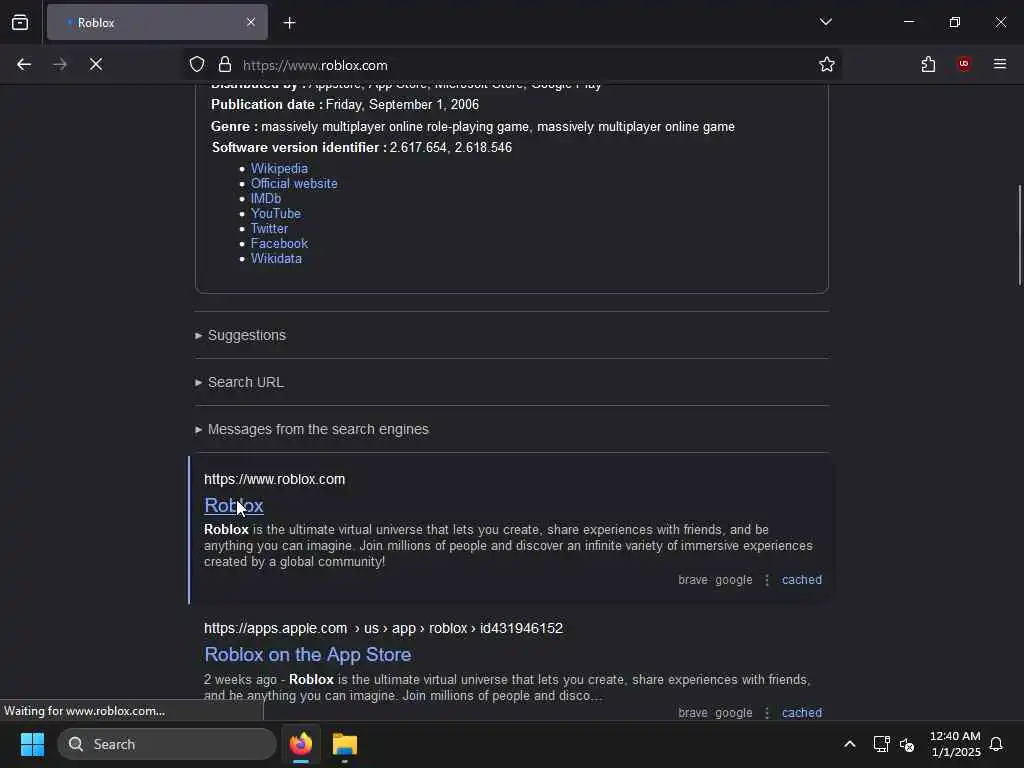Click the forward navigation arrow
The width and height of the screenshot is (1024, 768).
pyautogui.click(x=60, y=64)
